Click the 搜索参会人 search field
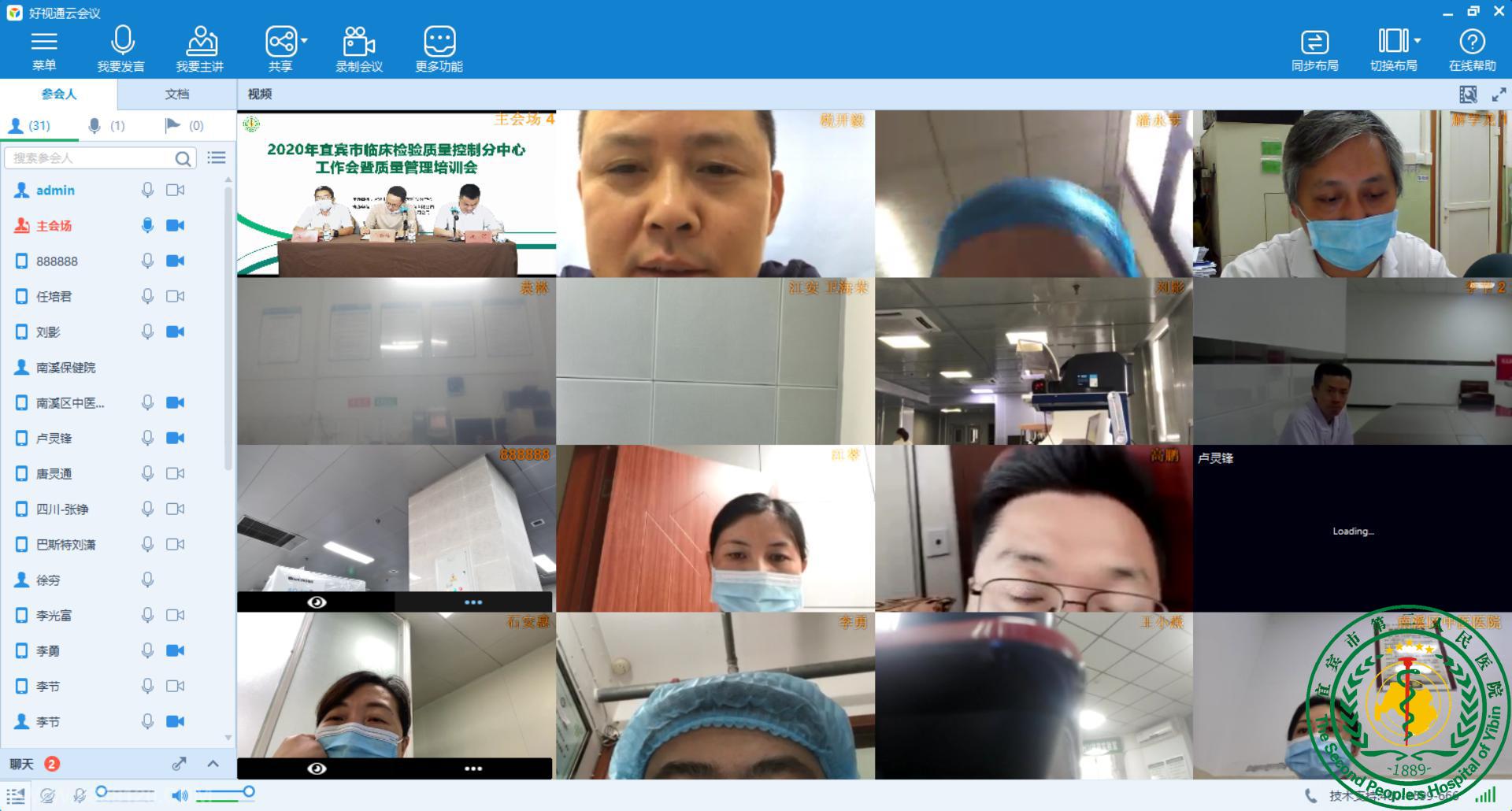Viewport: 1512px width, 811px height. pyautogui.click(x=91, y=158)
